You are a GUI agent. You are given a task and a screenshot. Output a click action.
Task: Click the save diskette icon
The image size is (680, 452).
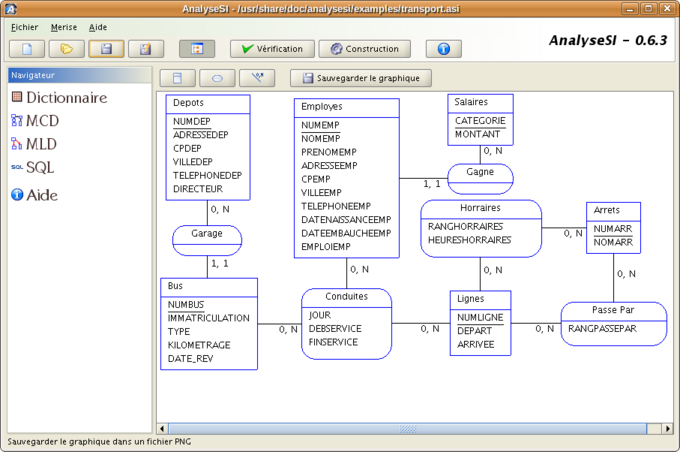106,48
